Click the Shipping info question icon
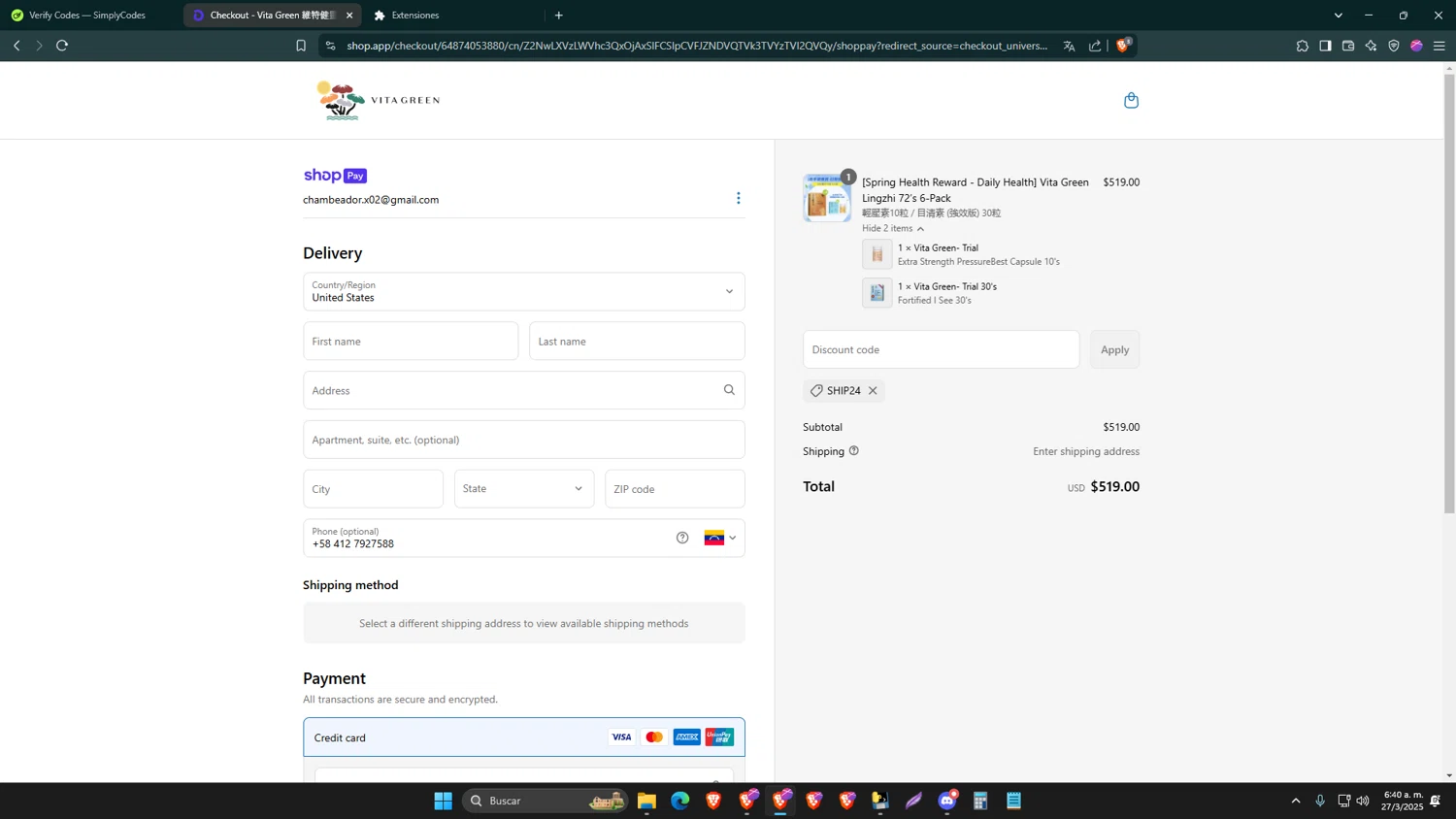The image size is (1456, 819). (854, 451)
